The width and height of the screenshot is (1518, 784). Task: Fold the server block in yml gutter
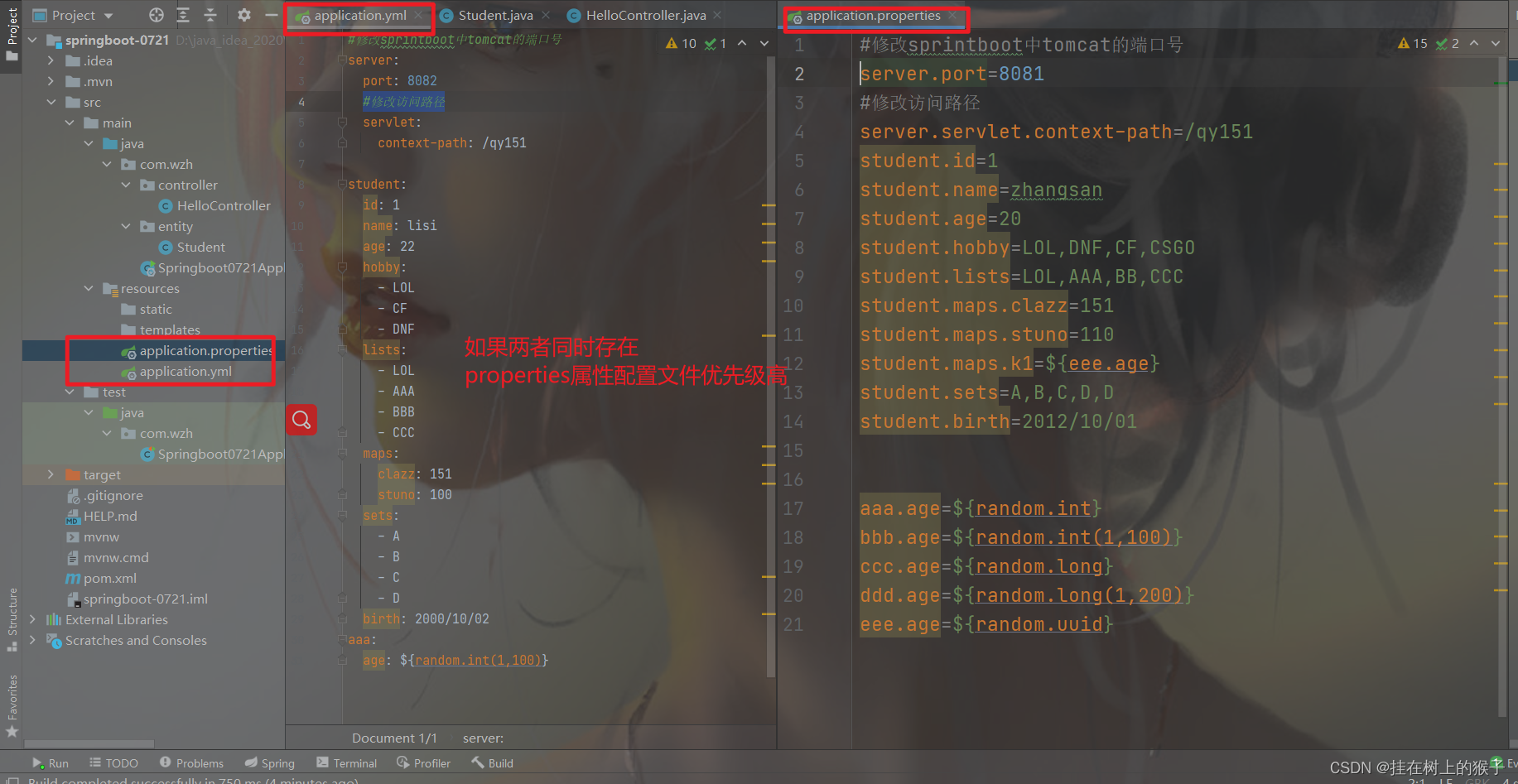point(342,60)
